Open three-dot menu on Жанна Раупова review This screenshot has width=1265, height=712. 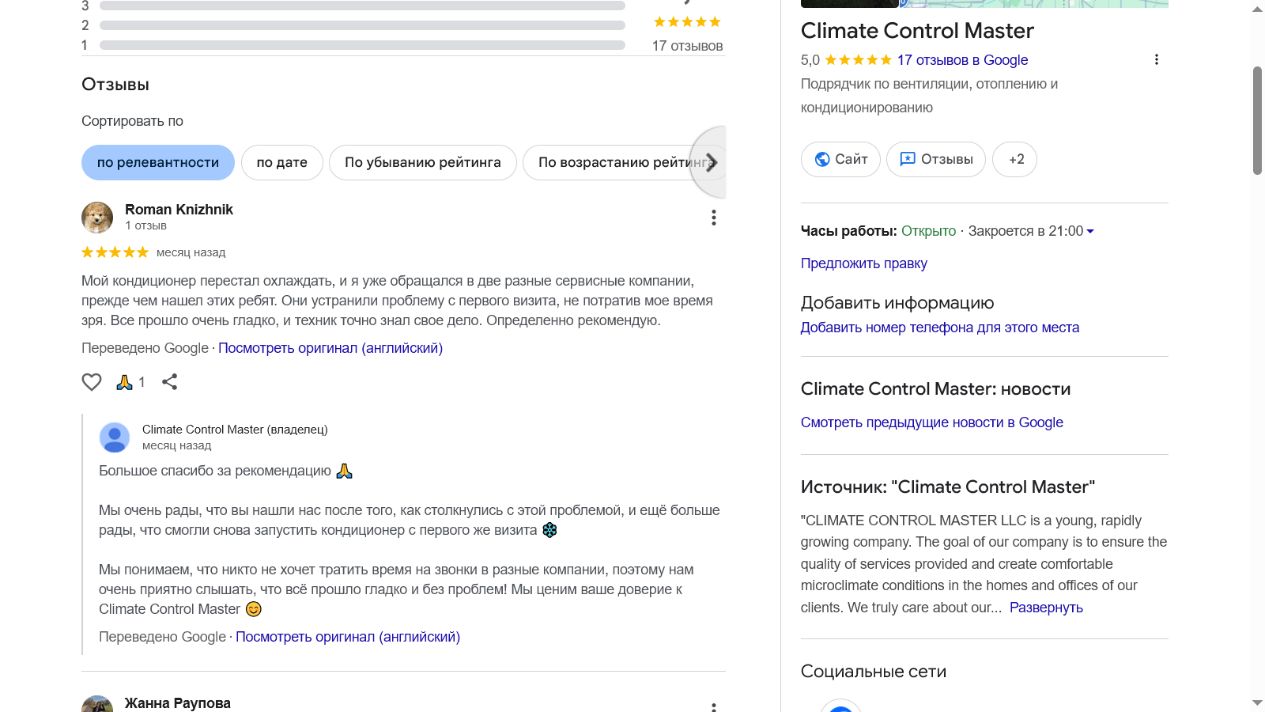click(713, 706)
